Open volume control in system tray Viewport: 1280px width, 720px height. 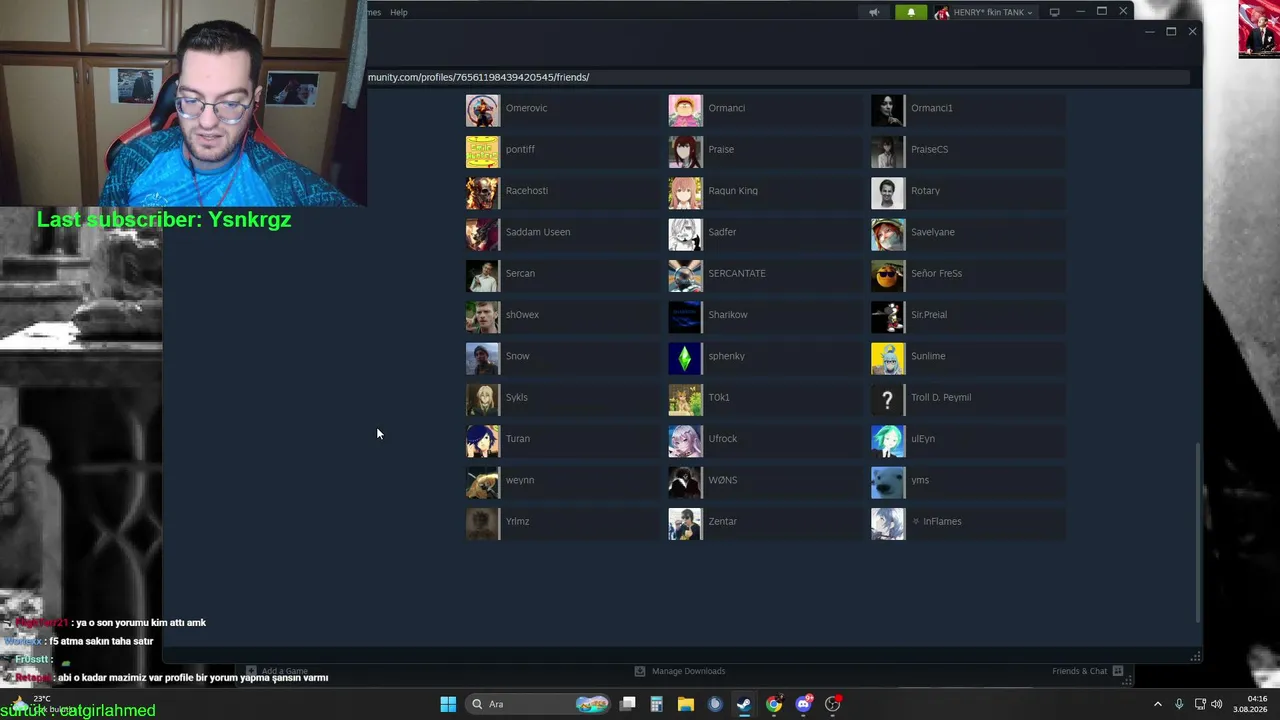[1217, 704]
